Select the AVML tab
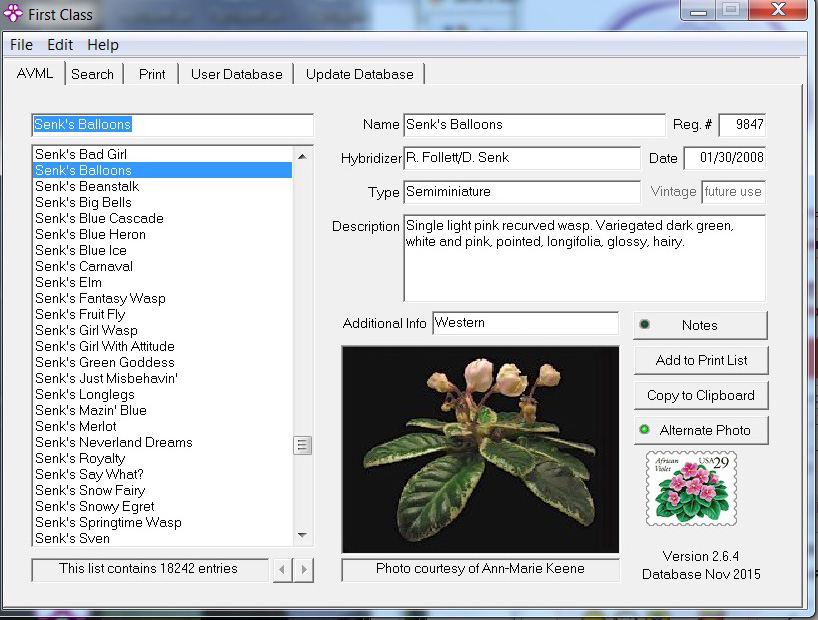The height and width of the screenshot is (620, 818). click(34, 73)
